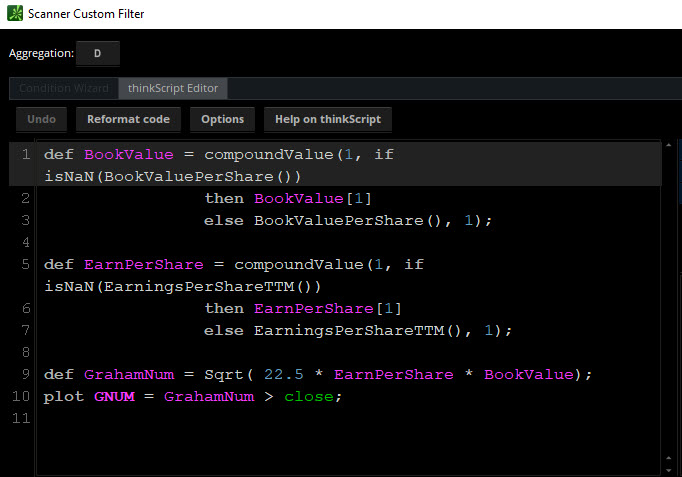
Task: Click EarnPerShare name in the line 5 definition
Action: click(x=134, y=265)
